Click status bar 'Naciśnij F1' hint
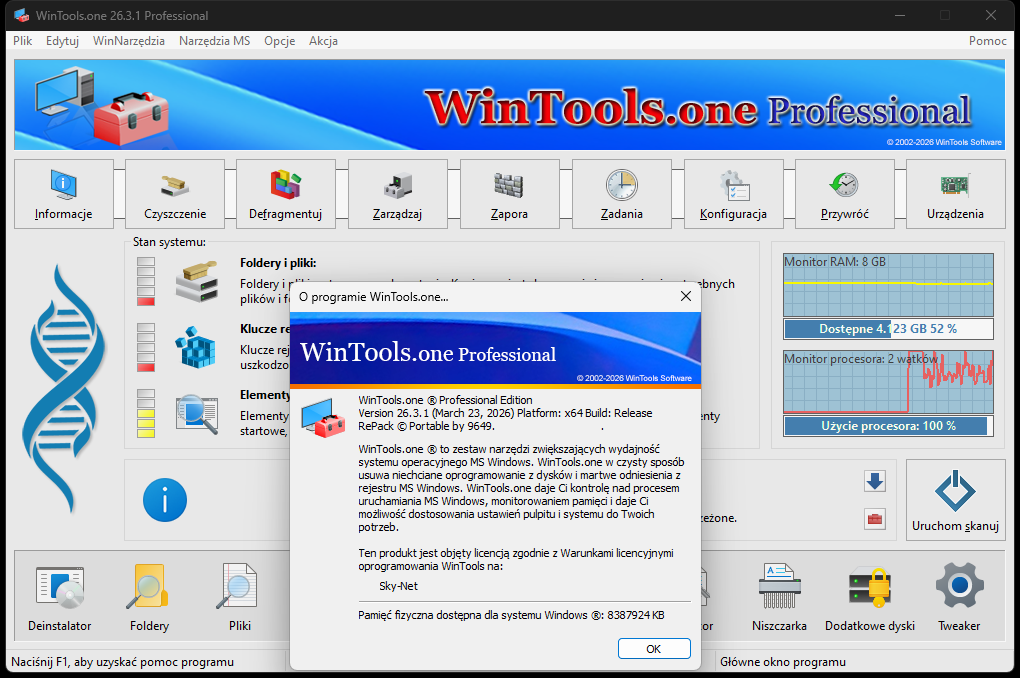Image resolution: width=1020 pixels, height=678 pixels. click(122, 662)
